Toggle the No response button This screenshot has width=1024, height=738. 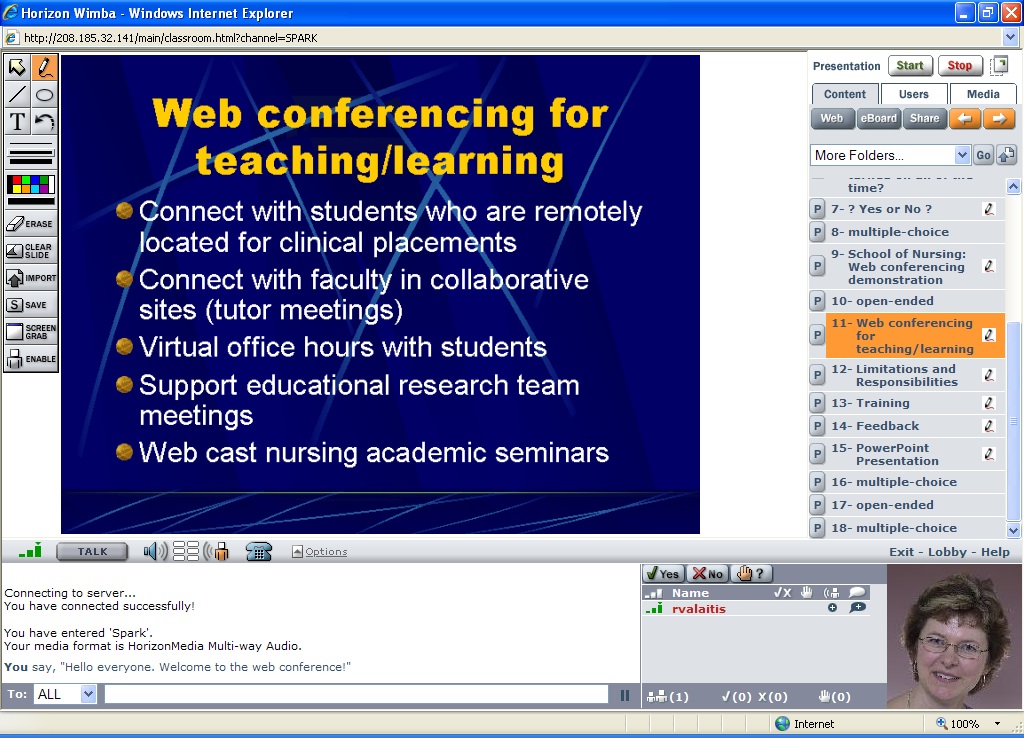[x=707, y=573]
